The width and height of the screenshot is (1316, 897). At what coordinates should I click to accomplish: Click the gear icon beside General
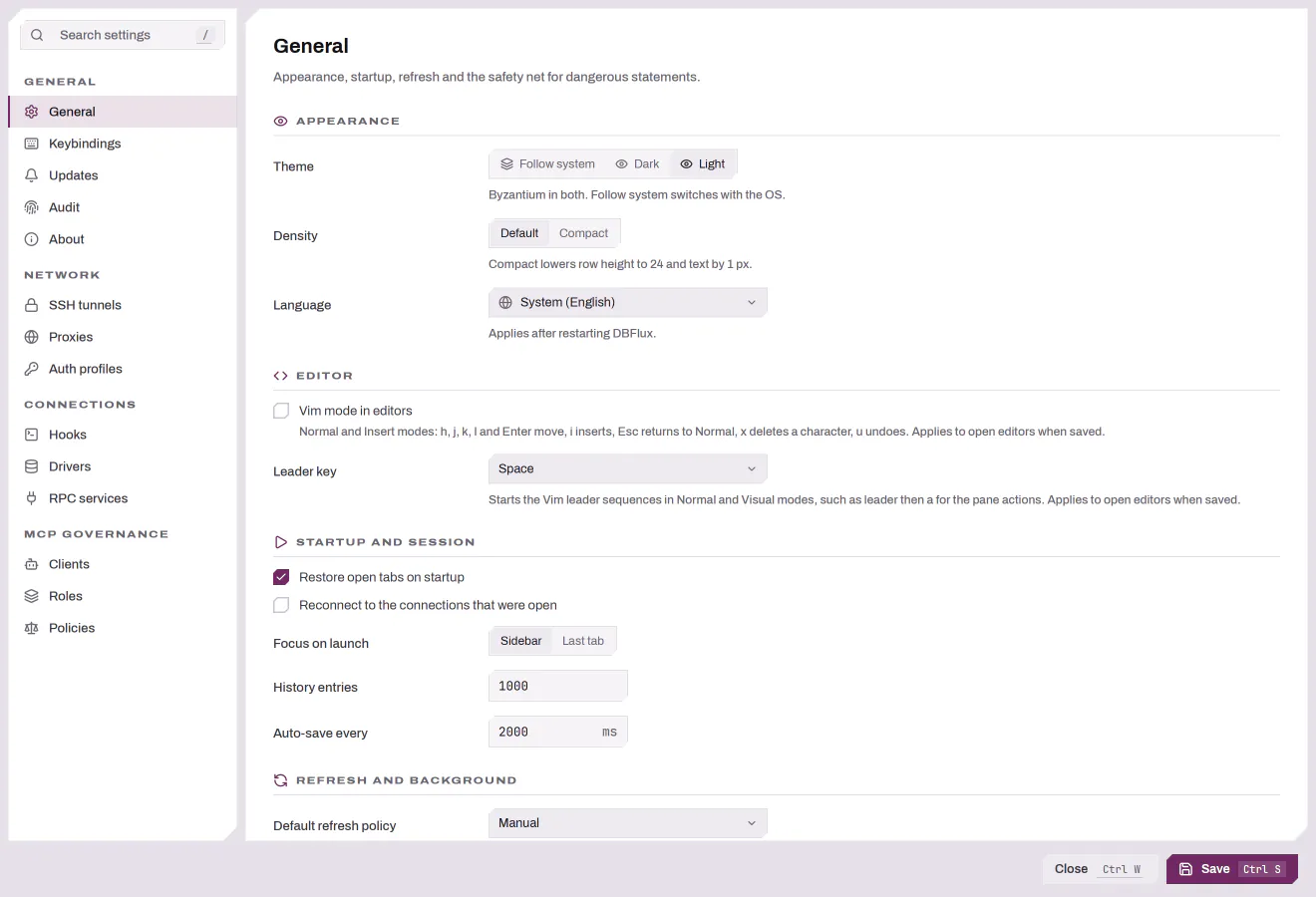(x=31, y=112)
